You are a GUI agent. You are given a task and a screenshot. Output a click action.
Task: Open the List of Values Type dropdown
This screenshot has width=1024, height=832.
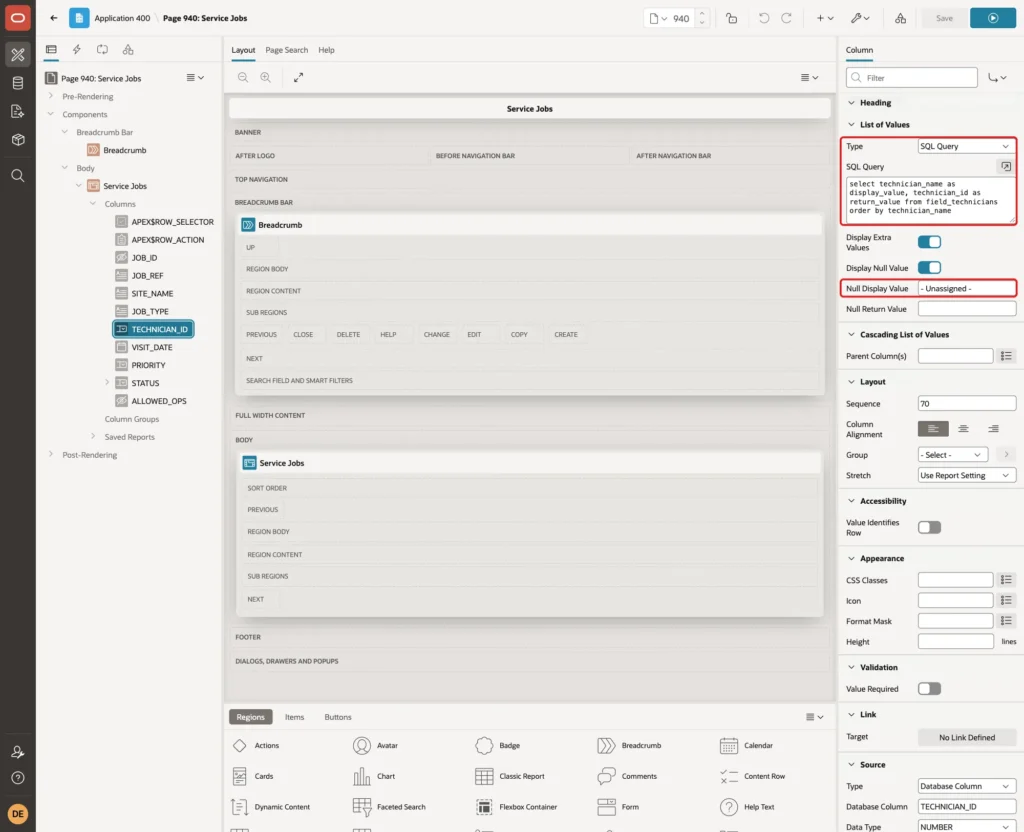967,146
